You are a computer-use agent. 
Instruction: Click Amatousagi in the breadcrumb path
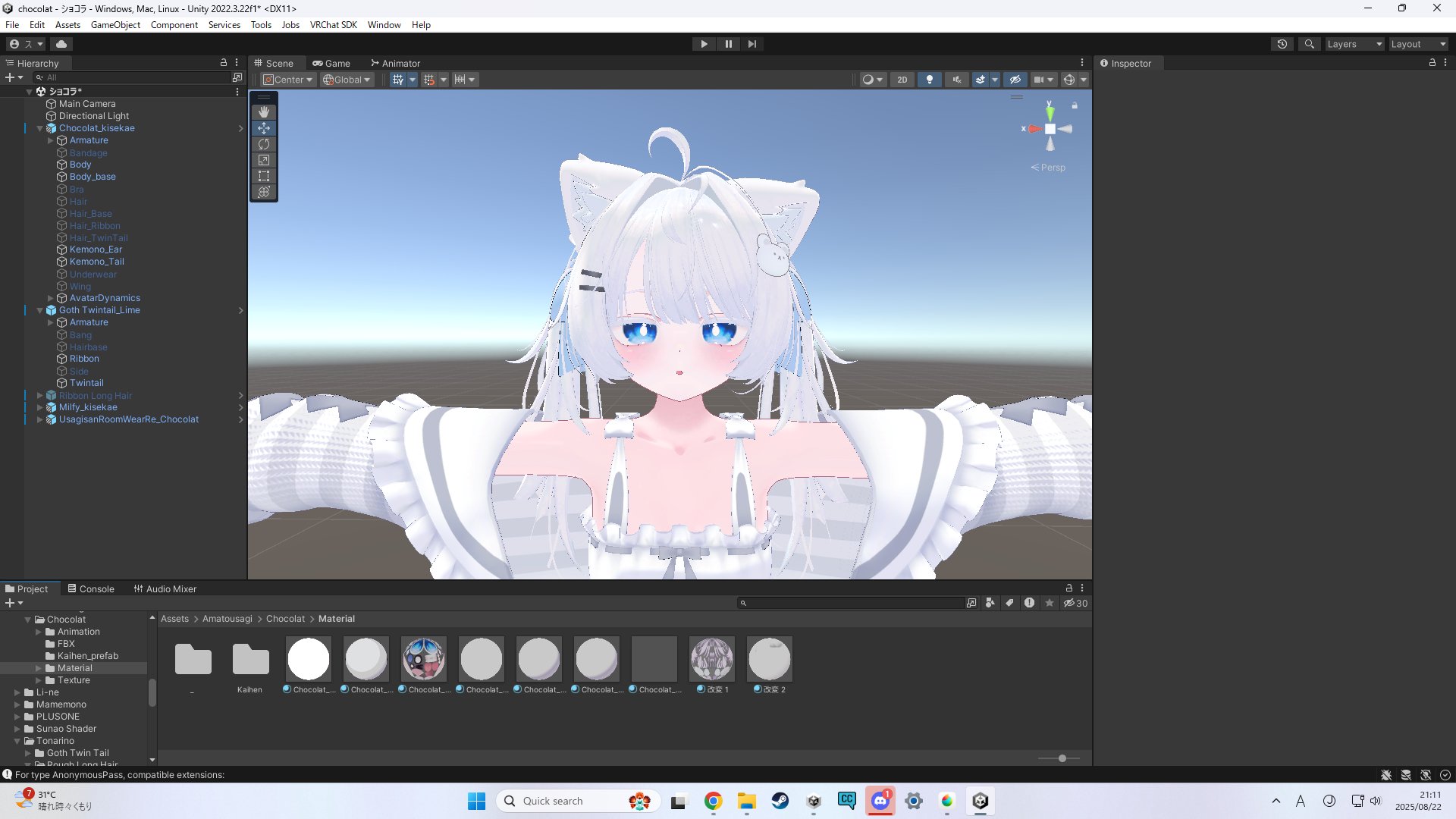click(x=227, y=619)
